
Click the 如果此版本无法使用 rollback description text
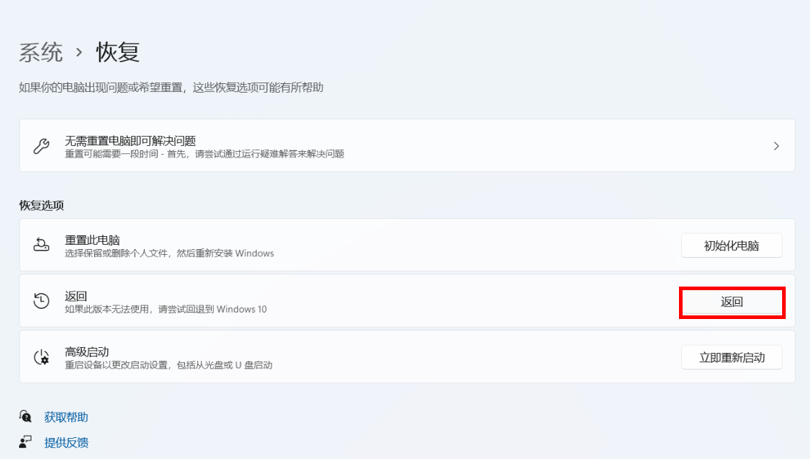(x=166, y=309)
